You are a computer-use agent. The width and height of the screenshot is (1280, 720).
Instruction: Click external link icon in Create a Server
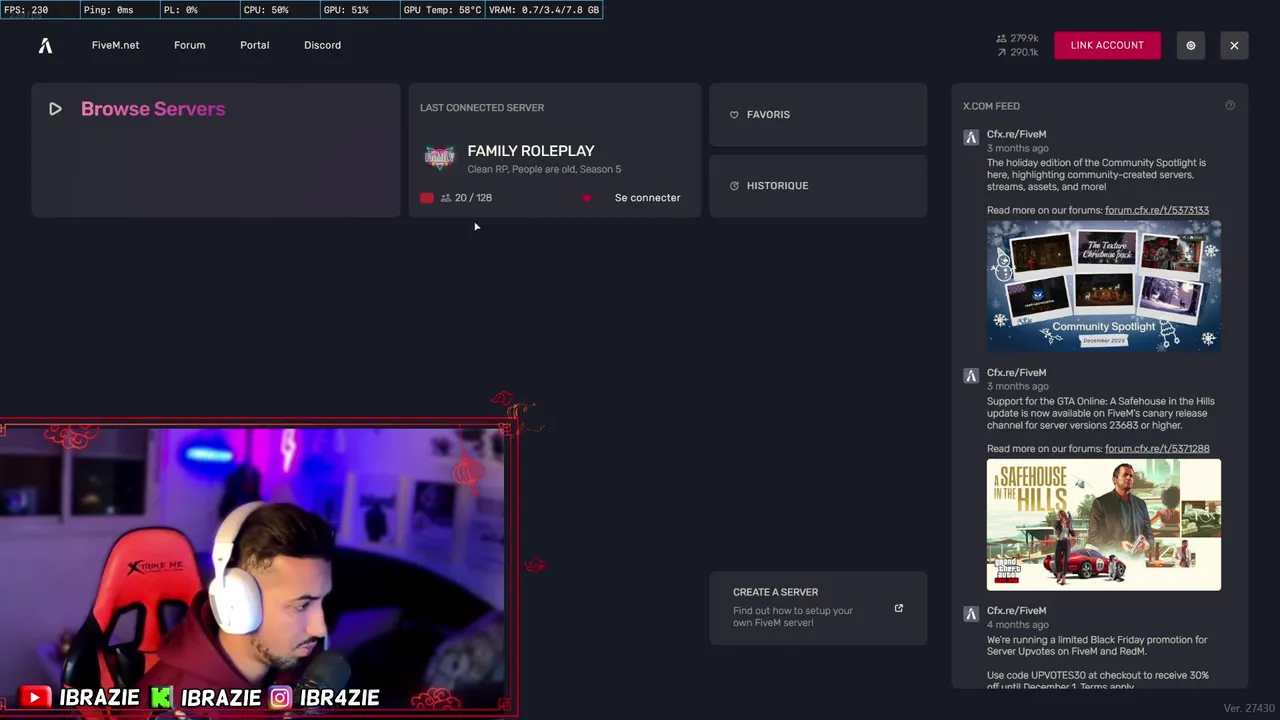(x=898, y=608)
